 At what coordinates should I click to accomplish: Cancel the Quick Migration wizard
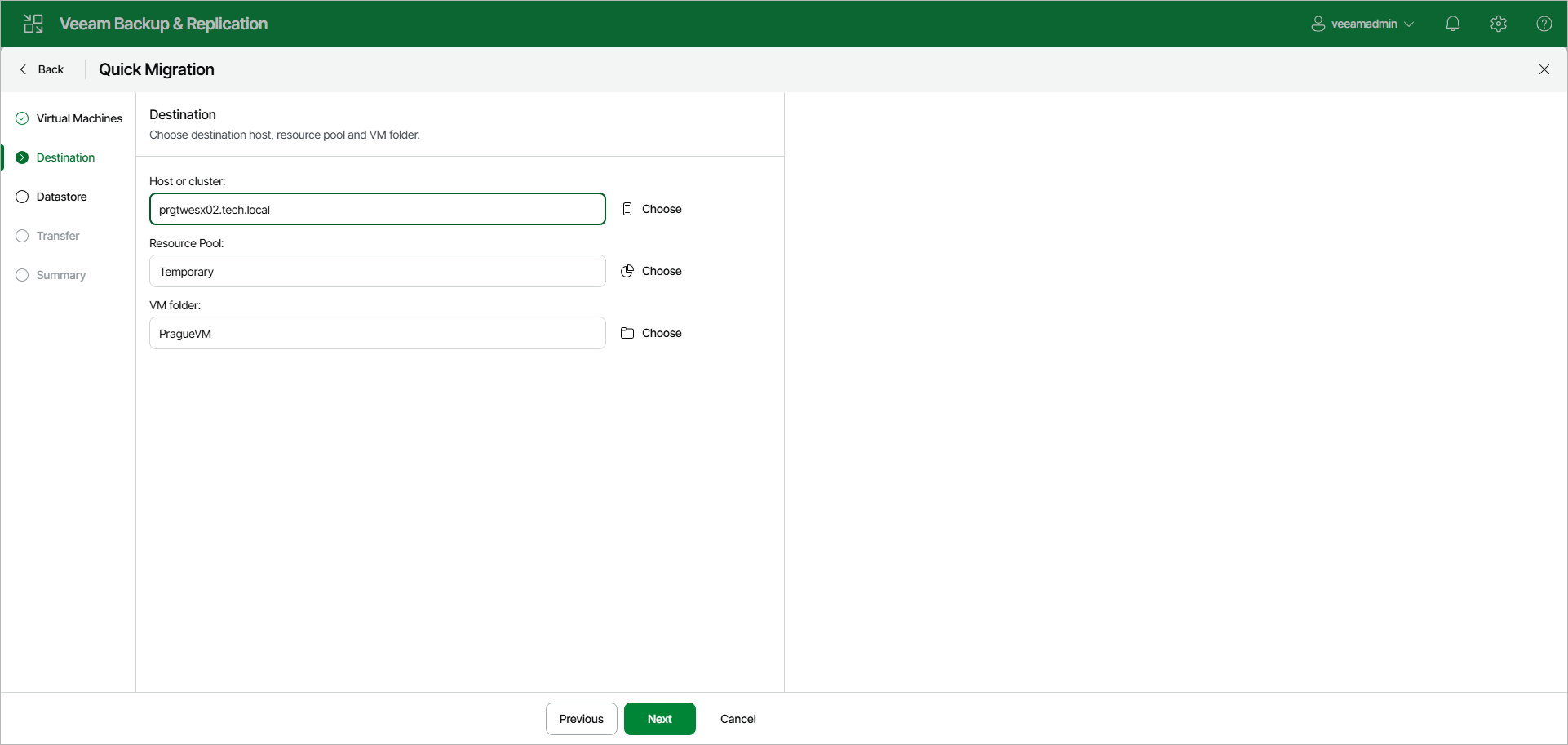(737, 719)
